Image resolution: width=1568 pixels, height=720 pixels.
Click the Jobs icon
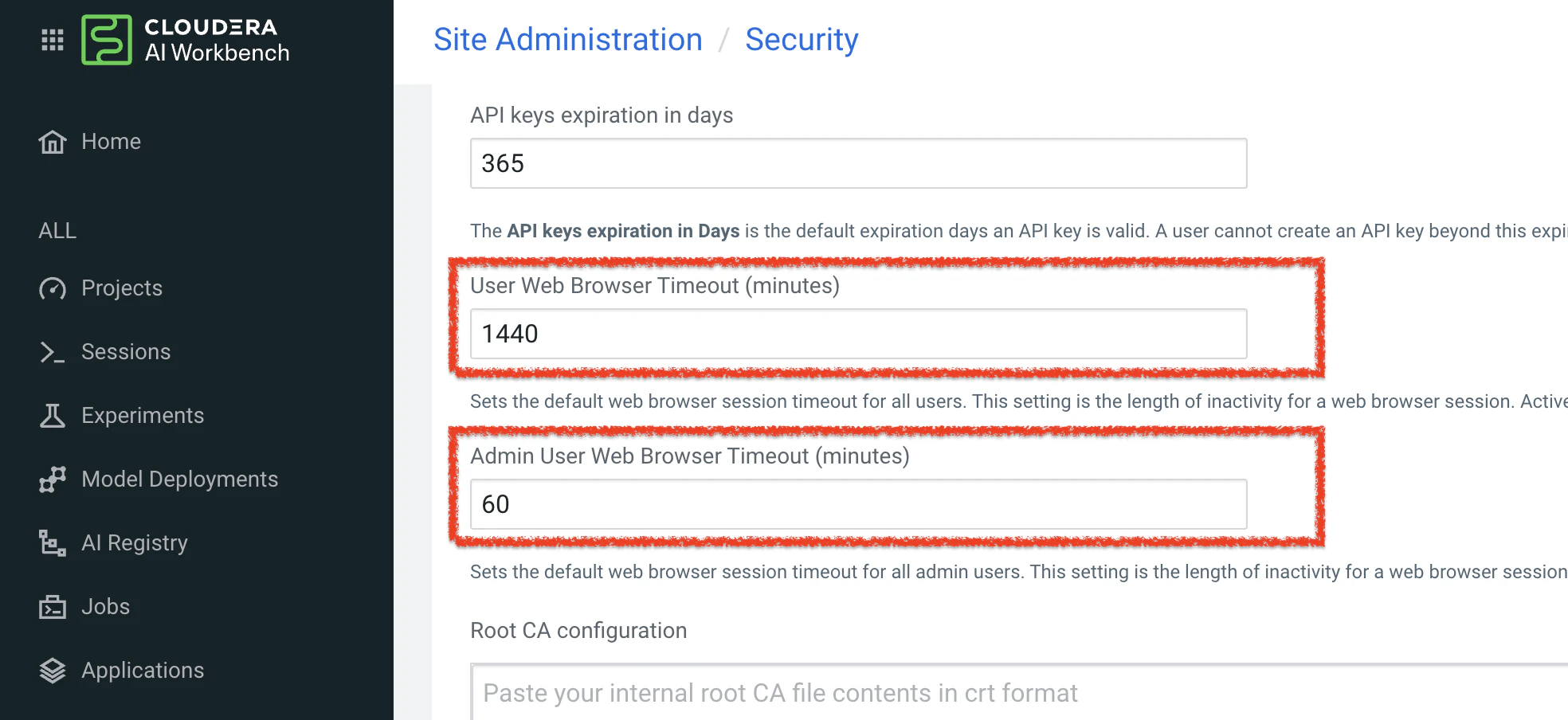(53, 607)
